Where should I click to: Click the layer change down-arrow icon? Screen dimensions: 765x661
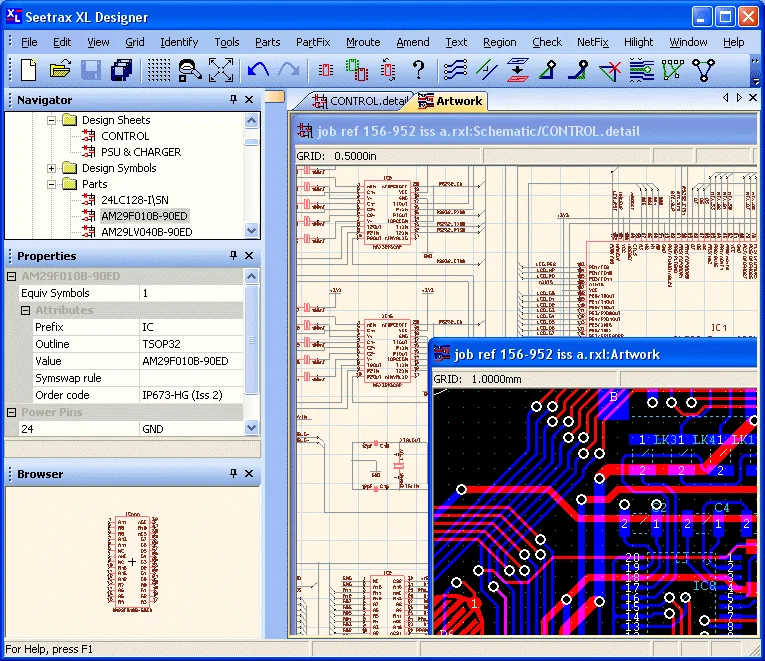tap(518, 70)
